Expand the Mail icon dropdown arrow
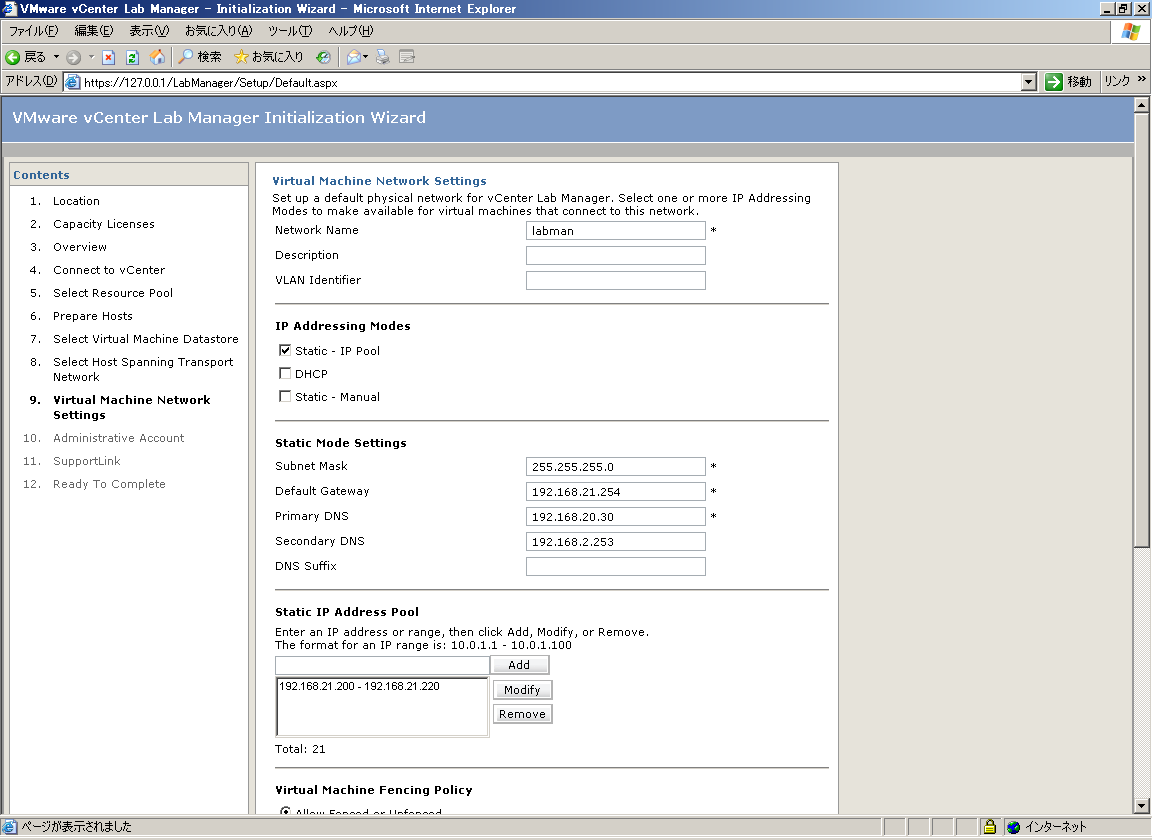Screen dimensions: 1152x840 [x=365, y=57]
